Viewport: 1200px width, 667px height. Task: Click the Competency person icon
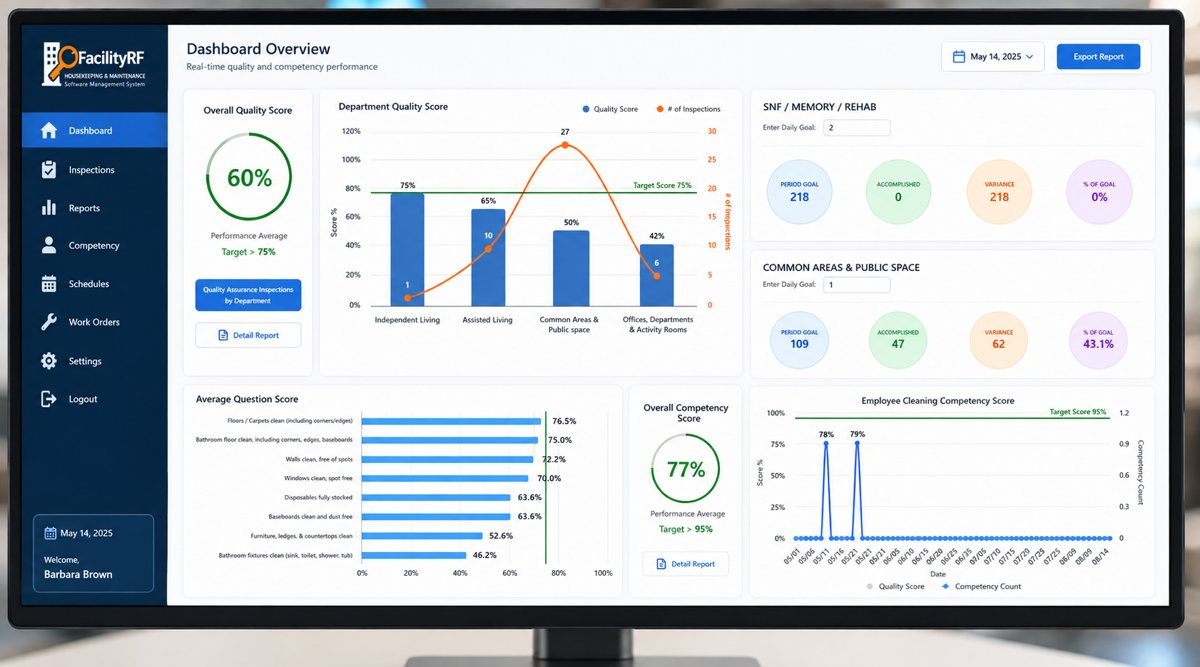click(48, 246)
